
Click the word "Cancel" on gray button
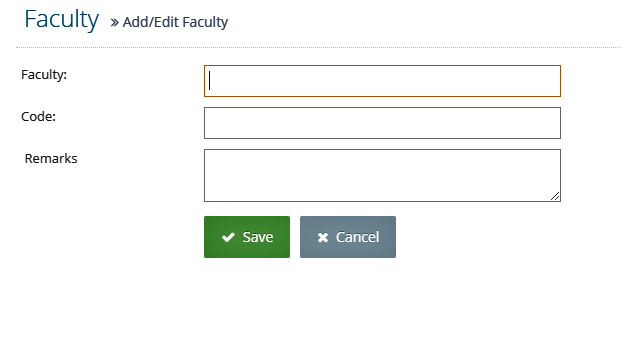[357, 237]
